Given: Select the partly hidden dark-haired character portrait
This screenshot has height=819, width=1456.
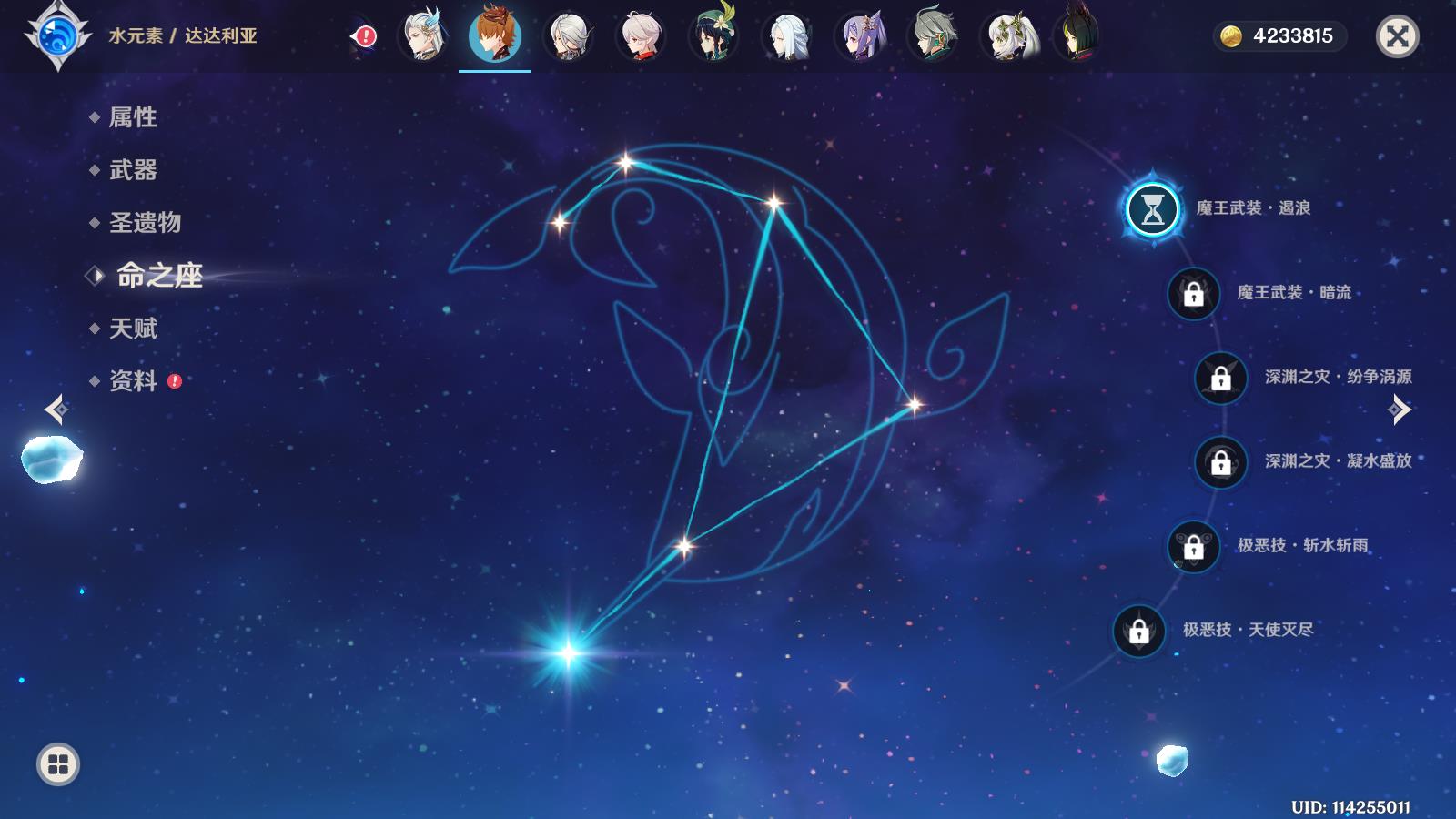Looking at the screenshot, I should tap(1077, 35).
